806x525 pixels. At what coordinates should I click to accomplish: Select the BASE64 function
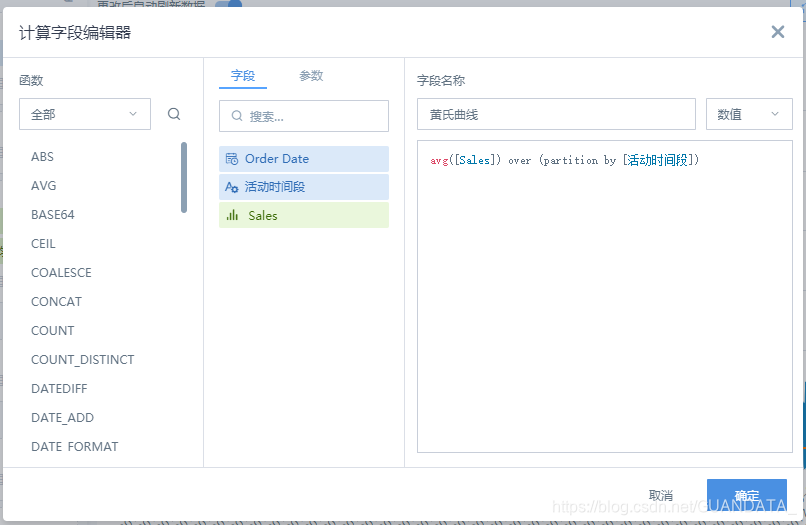pyautogui.click(x=53, y=214)
